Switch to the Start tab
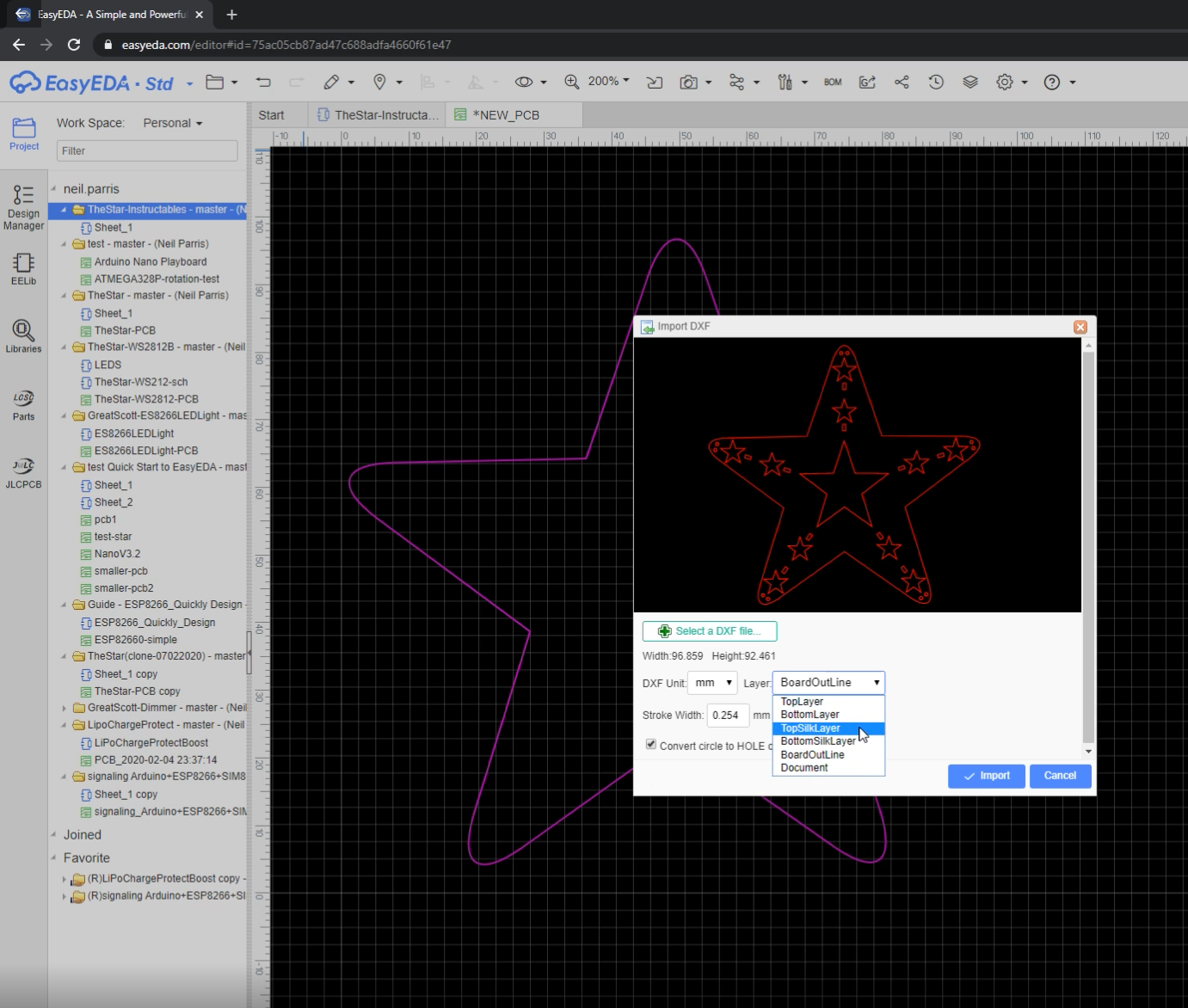Viewport: 1188px width, 1008px height. click(x=272, y=114)
